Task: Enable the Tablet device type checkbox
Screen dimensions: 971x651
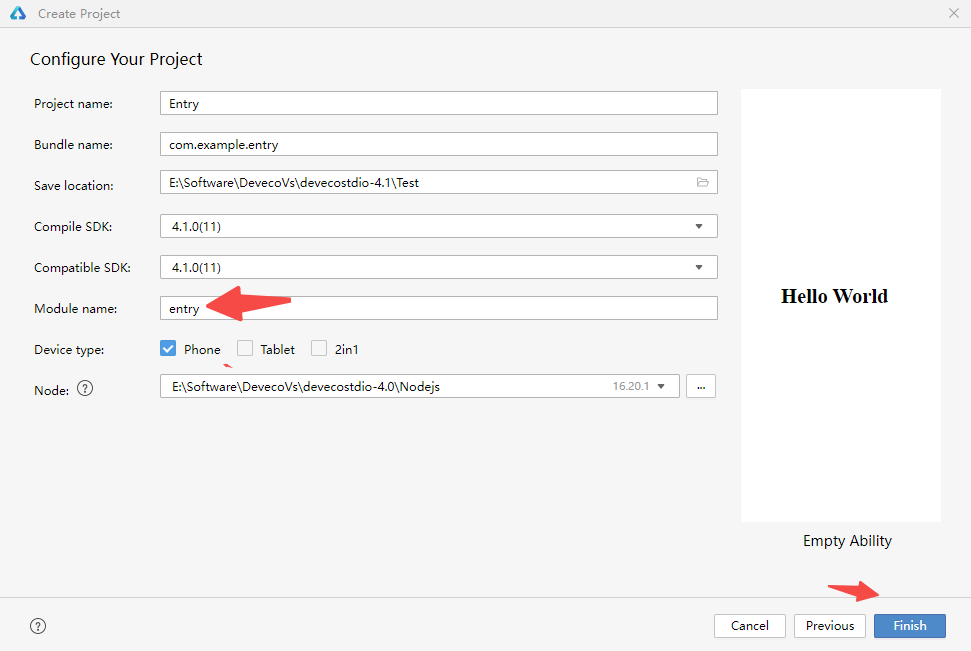Action: [x=245, y=349]
